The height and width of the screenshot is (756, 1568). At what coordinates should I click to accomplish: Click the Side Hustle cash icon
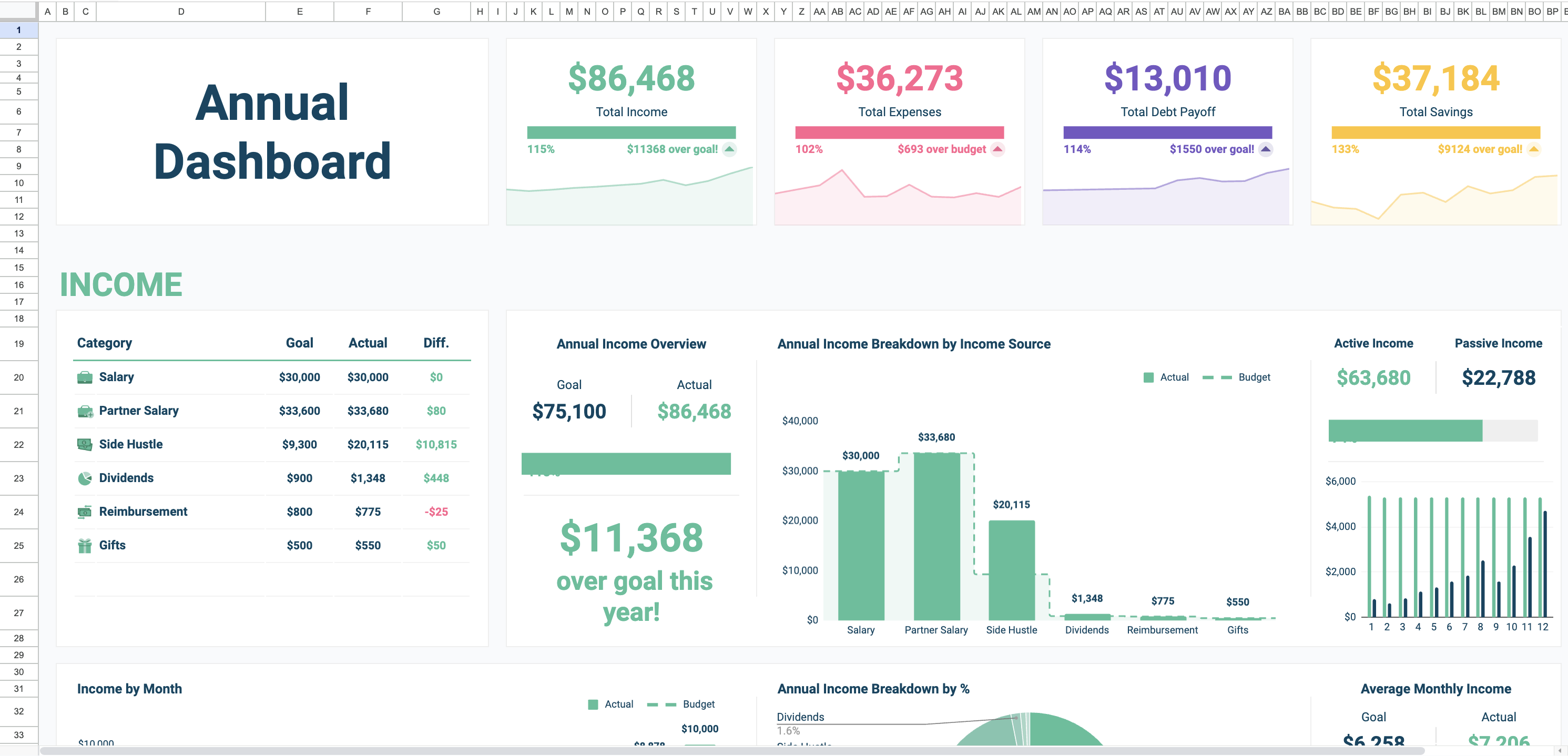[85, 445]
